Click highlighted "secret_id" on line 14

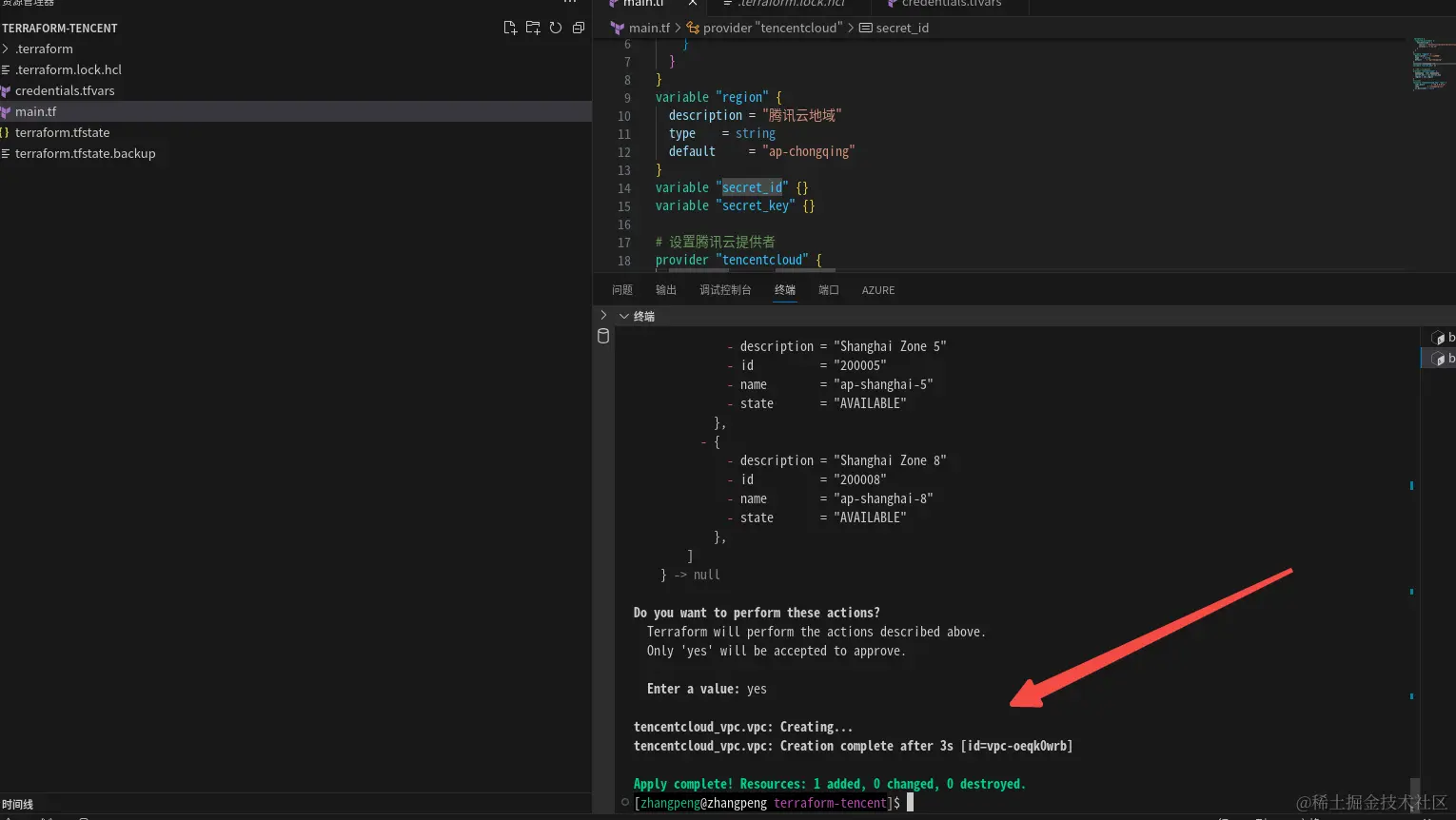click(x=752, y=187)
